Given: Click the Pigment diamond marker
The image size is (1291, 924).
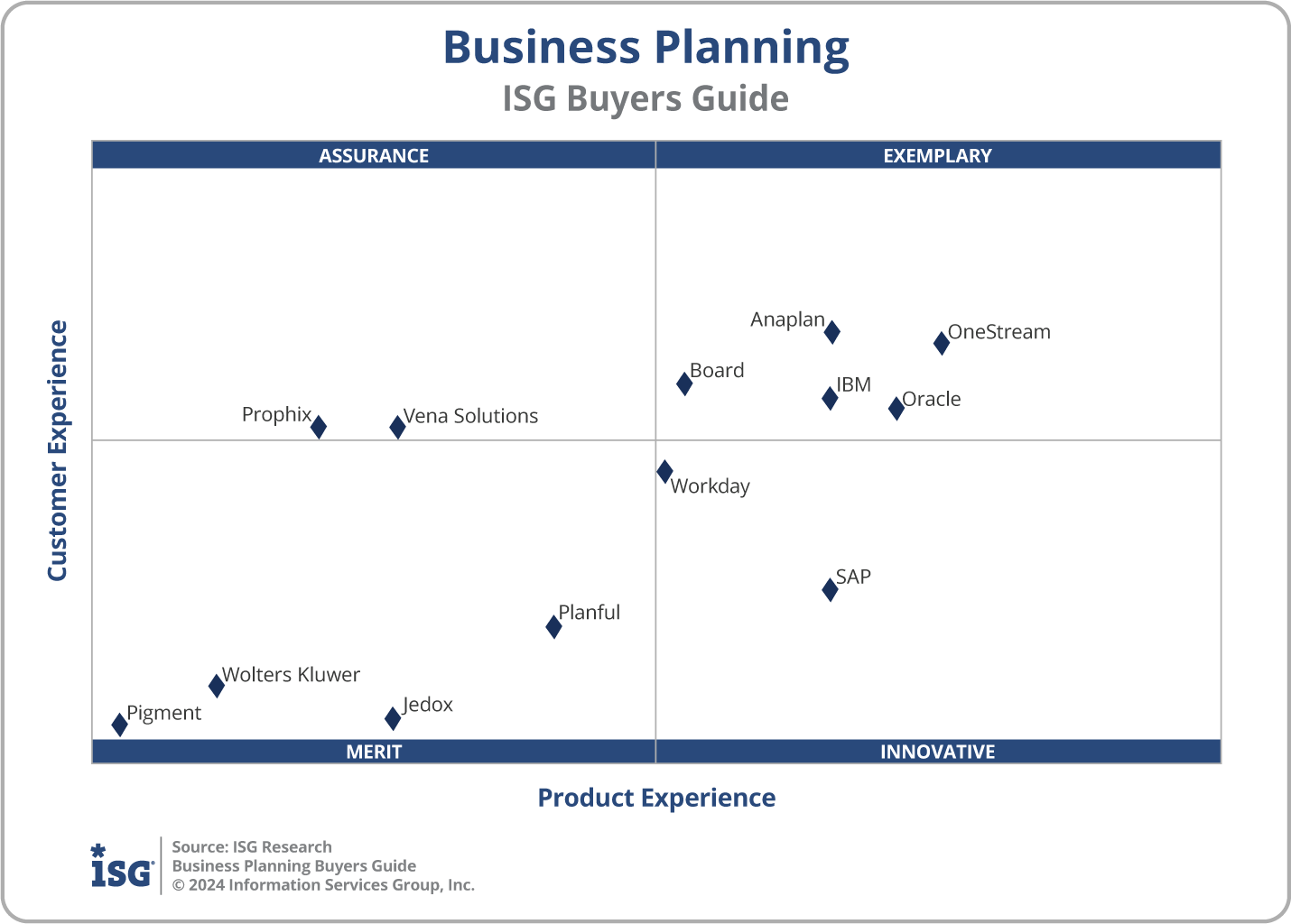Looking at the screenshot, I should tap(119, 725).
